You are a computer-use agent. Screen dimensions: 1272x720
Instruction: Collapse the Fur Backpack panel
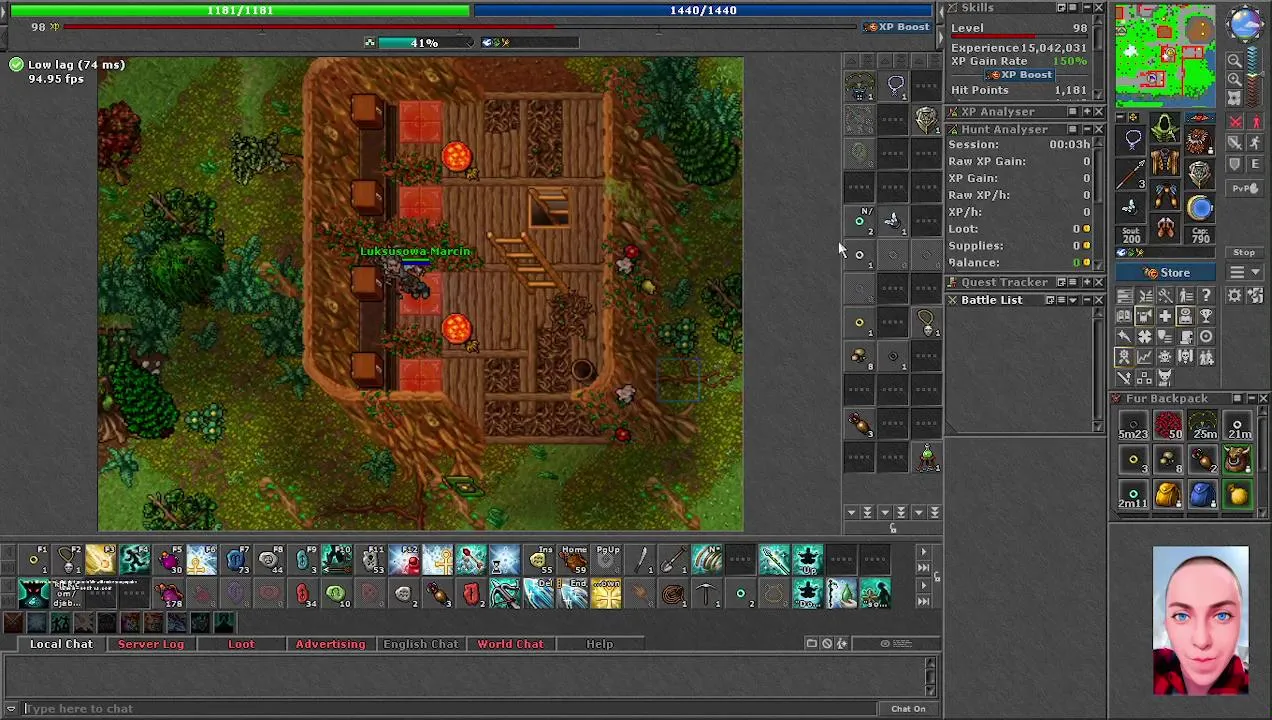pos(1250,399)
